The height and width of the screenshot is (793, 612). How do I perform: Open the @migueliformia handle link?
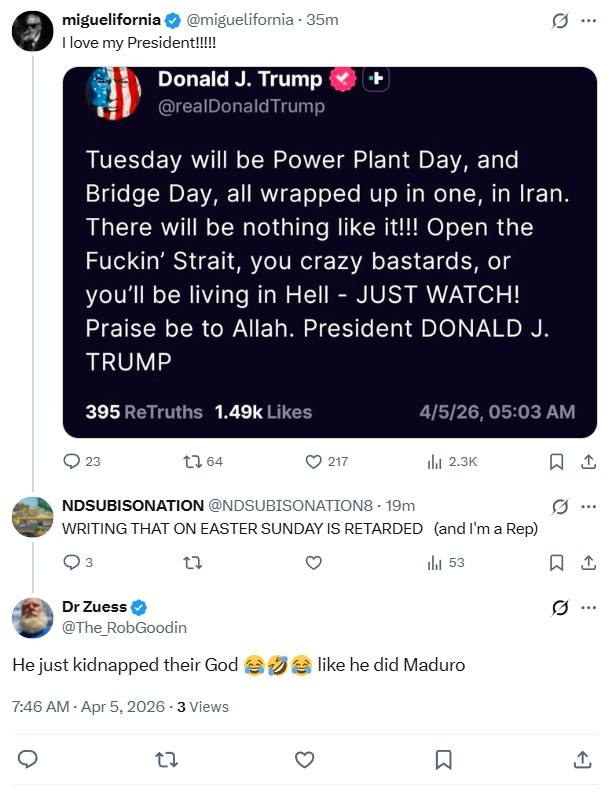pyautogui.click(x=240, y=20)
